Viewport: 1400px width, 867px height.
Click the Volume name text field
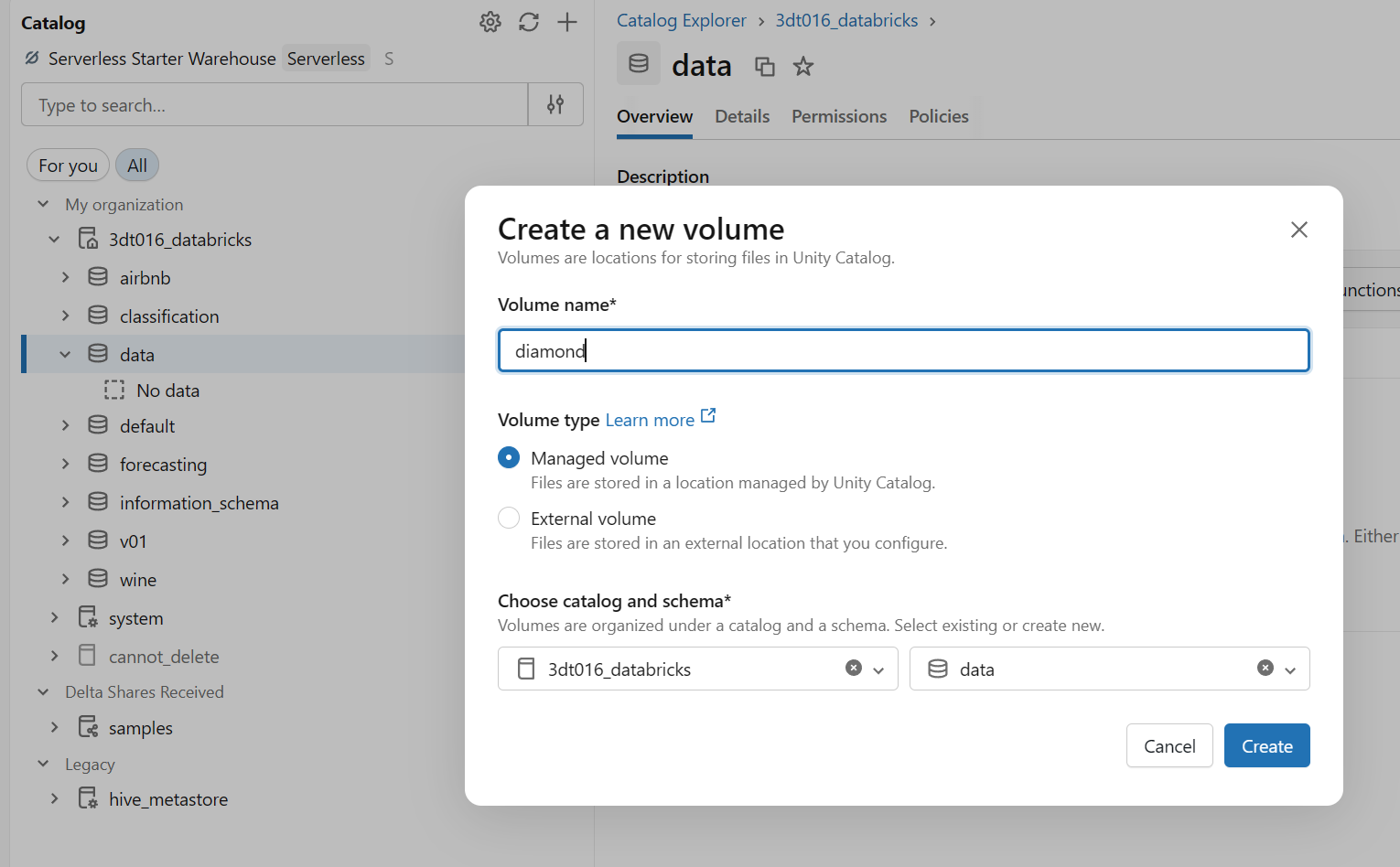(903, 350)
